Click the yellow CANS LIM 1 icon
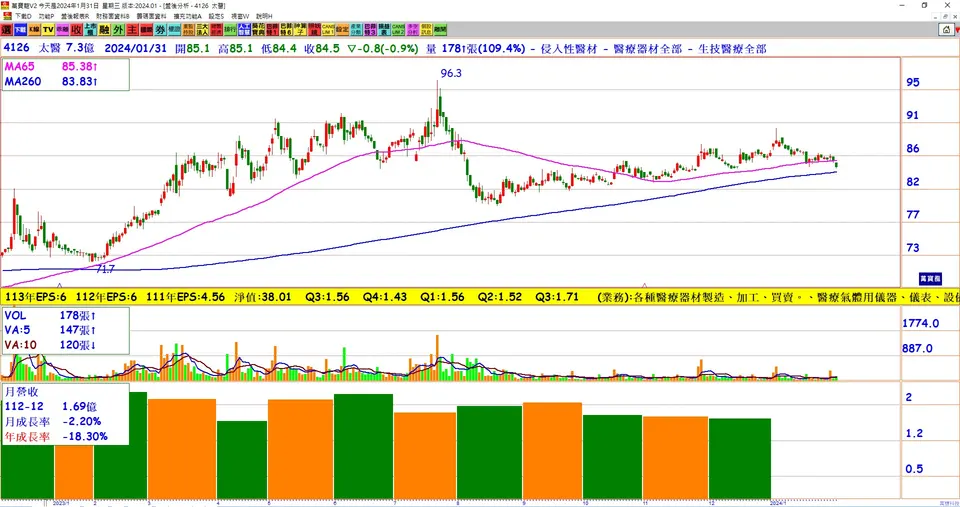 328,29
